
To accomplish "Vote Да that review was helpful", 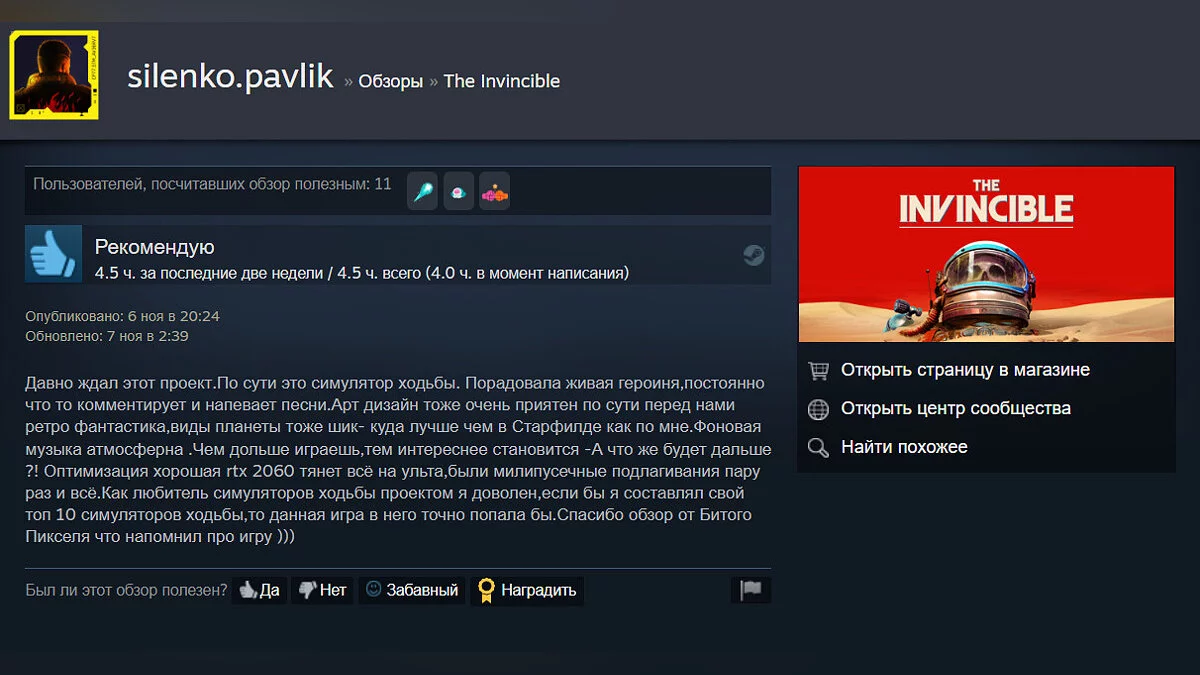I will (259, 590).
